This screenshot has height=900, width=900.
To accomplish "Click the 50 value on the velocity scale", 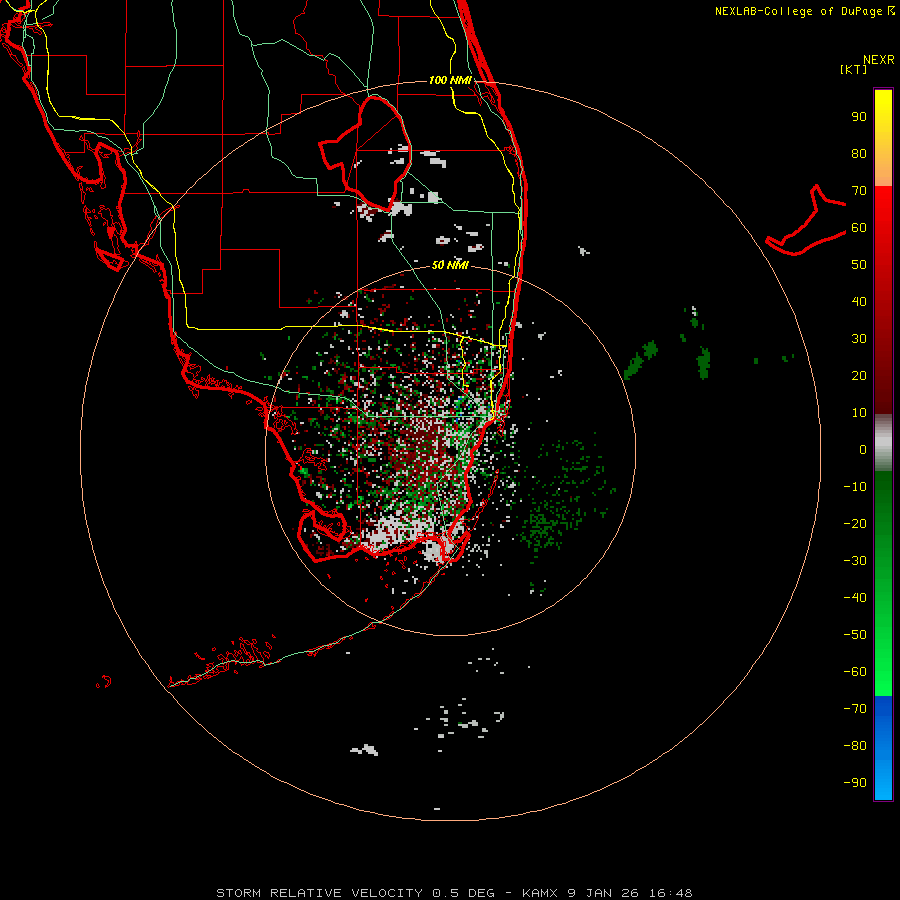I will click(x=859, y=265).
